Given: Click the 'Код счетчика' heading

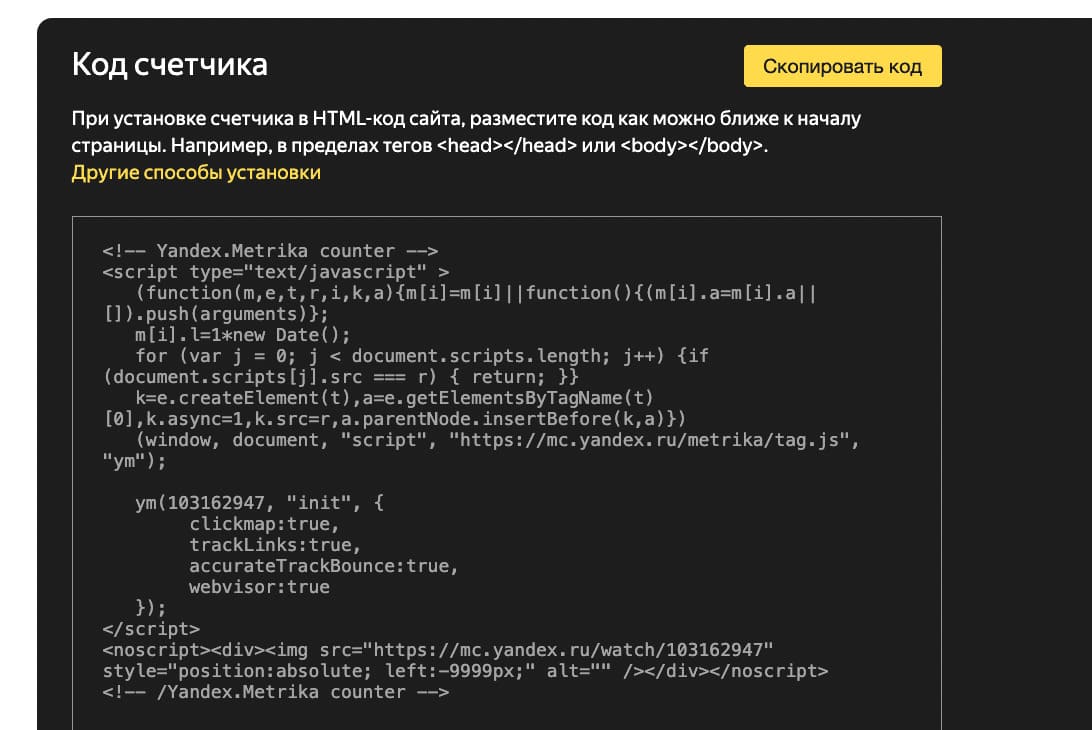Looking at the screenshot, I should click(169, 64).
